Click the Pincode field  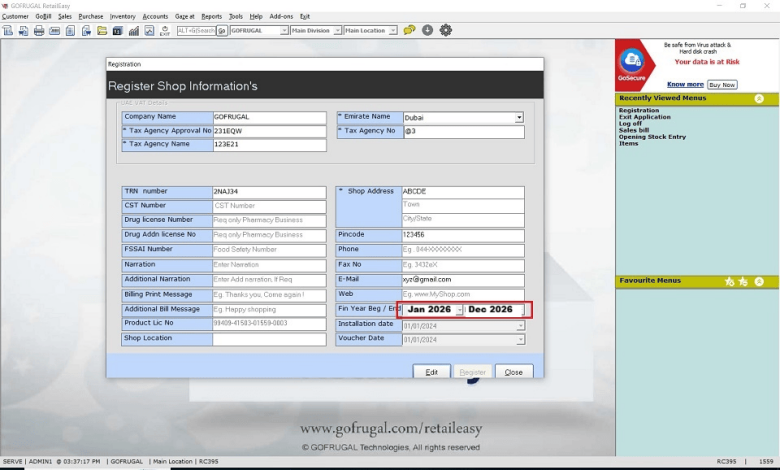coord(463,235)
